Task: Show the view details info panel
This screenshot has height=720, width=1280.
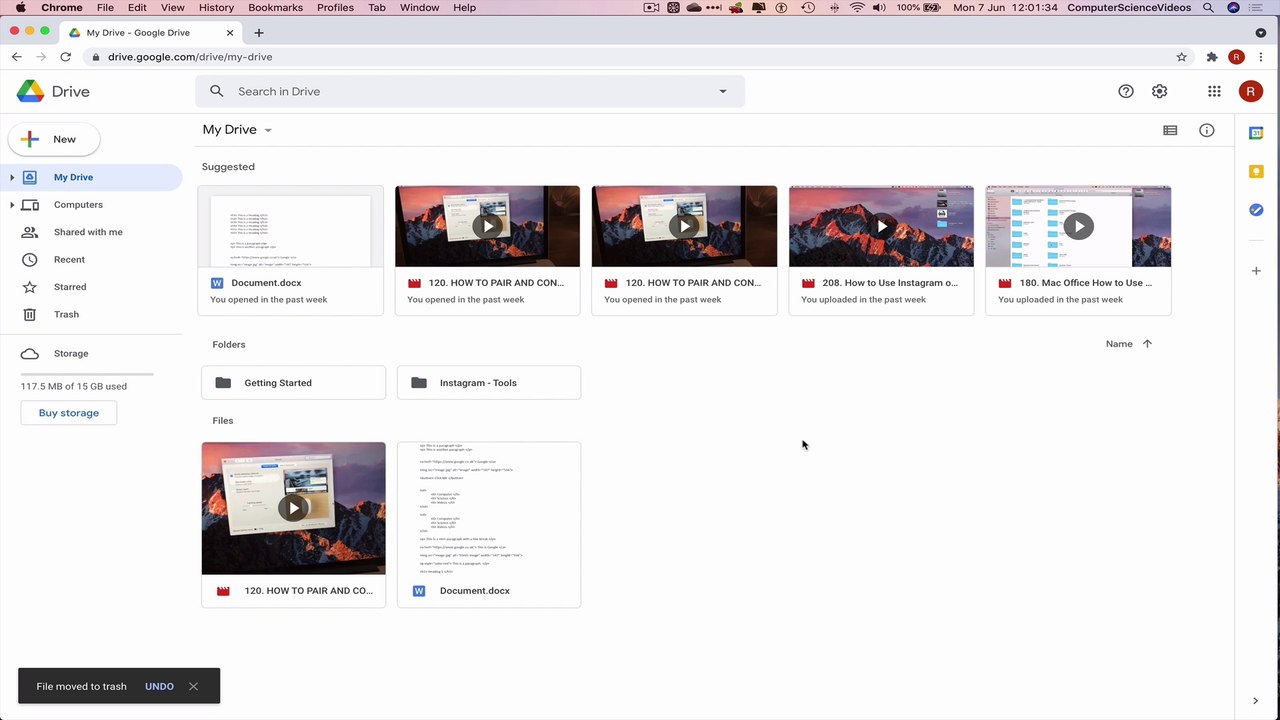Action: tap(1207, 130)
